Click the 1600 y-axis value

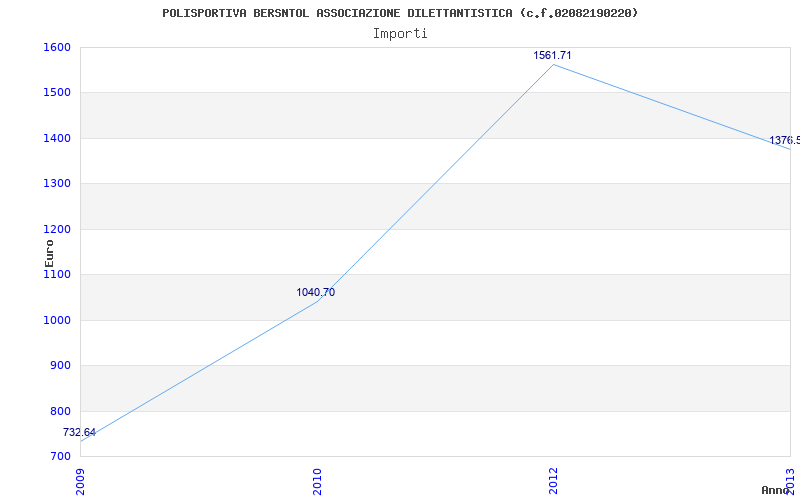point(57,47)
